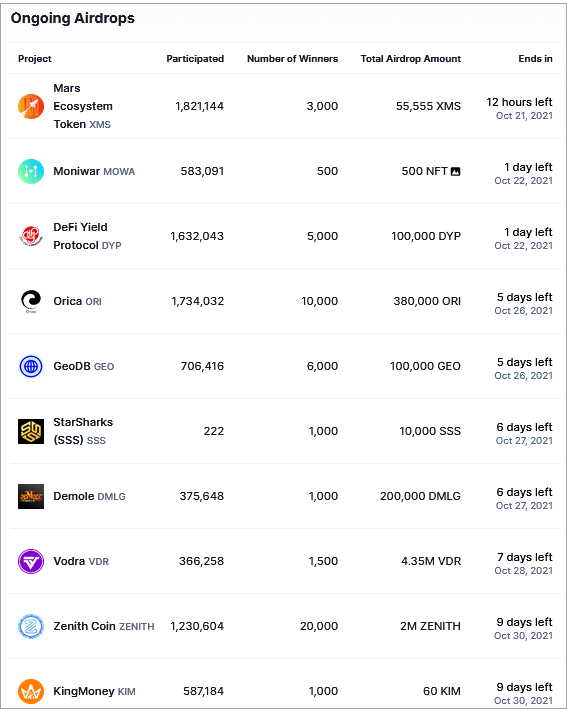Viewport: 567px width, 709px height.
Task: Click the NFT image icon beside 500 NFT
Action: (x=456, y=171)
